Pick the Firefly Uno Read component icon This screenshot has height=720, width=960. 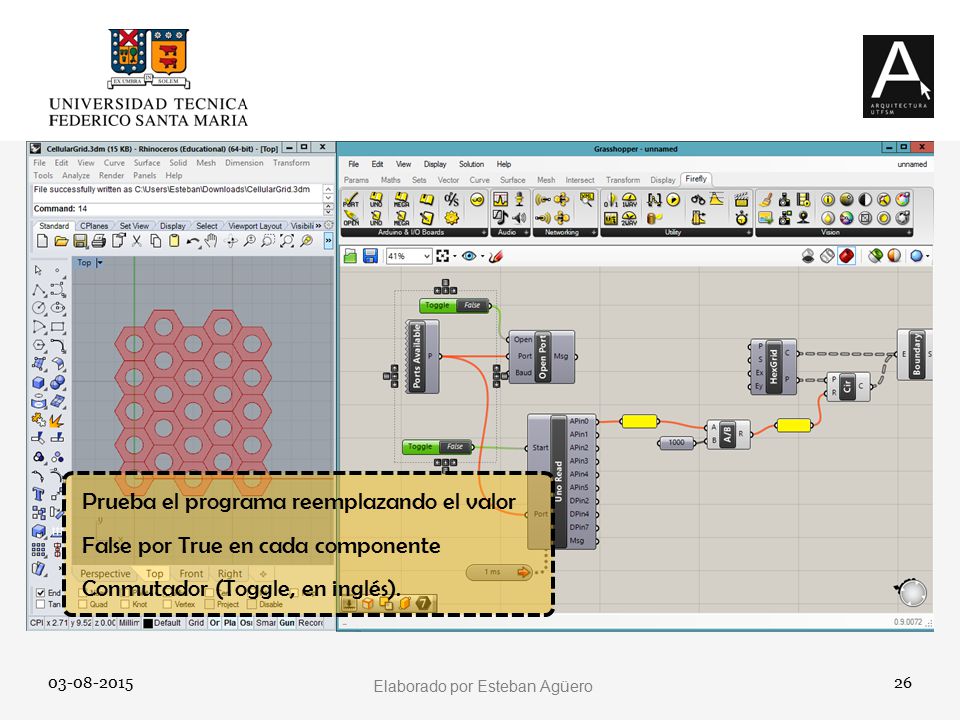click(376, 200)
